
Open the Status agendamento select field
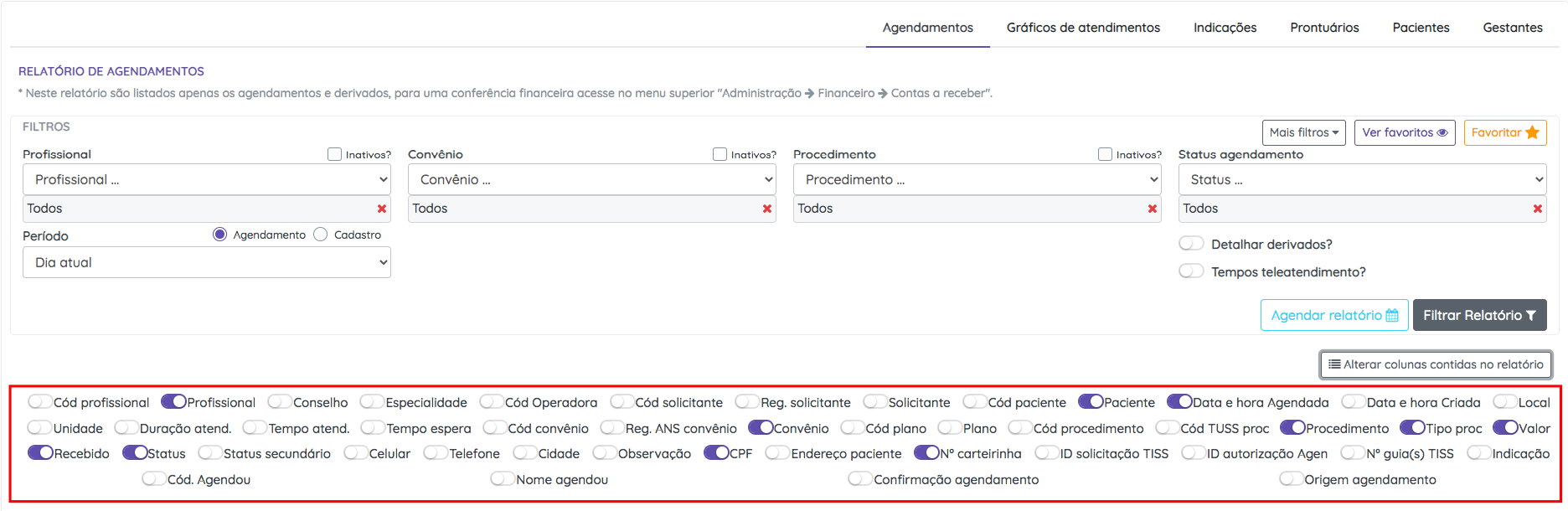(1362, 179)
